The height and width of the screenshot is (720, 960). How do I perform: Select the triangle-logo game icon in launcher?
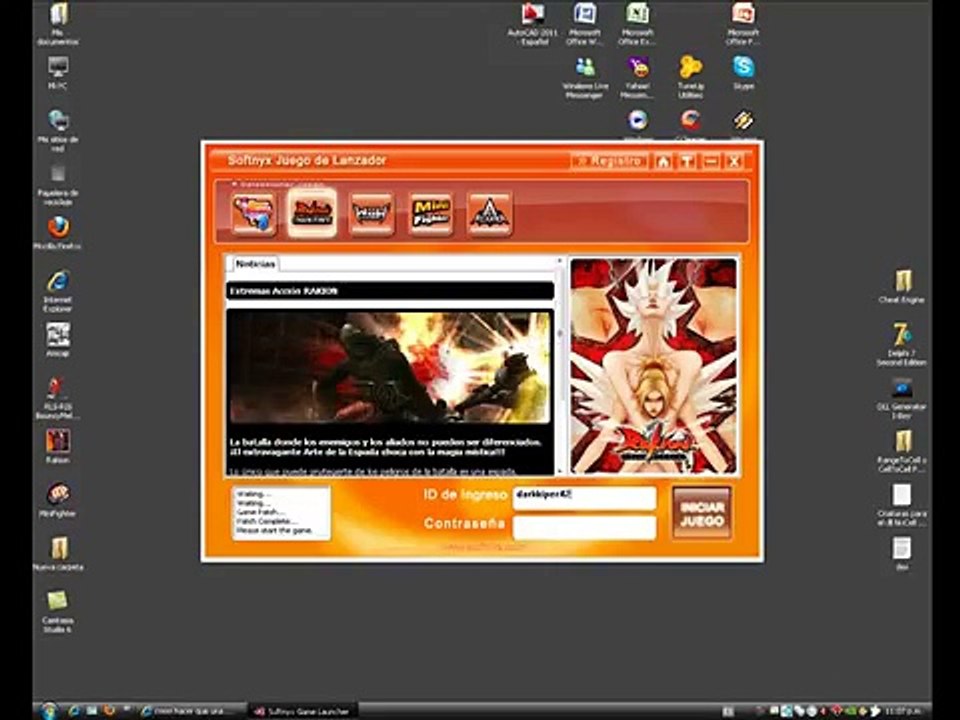[489, 213]
